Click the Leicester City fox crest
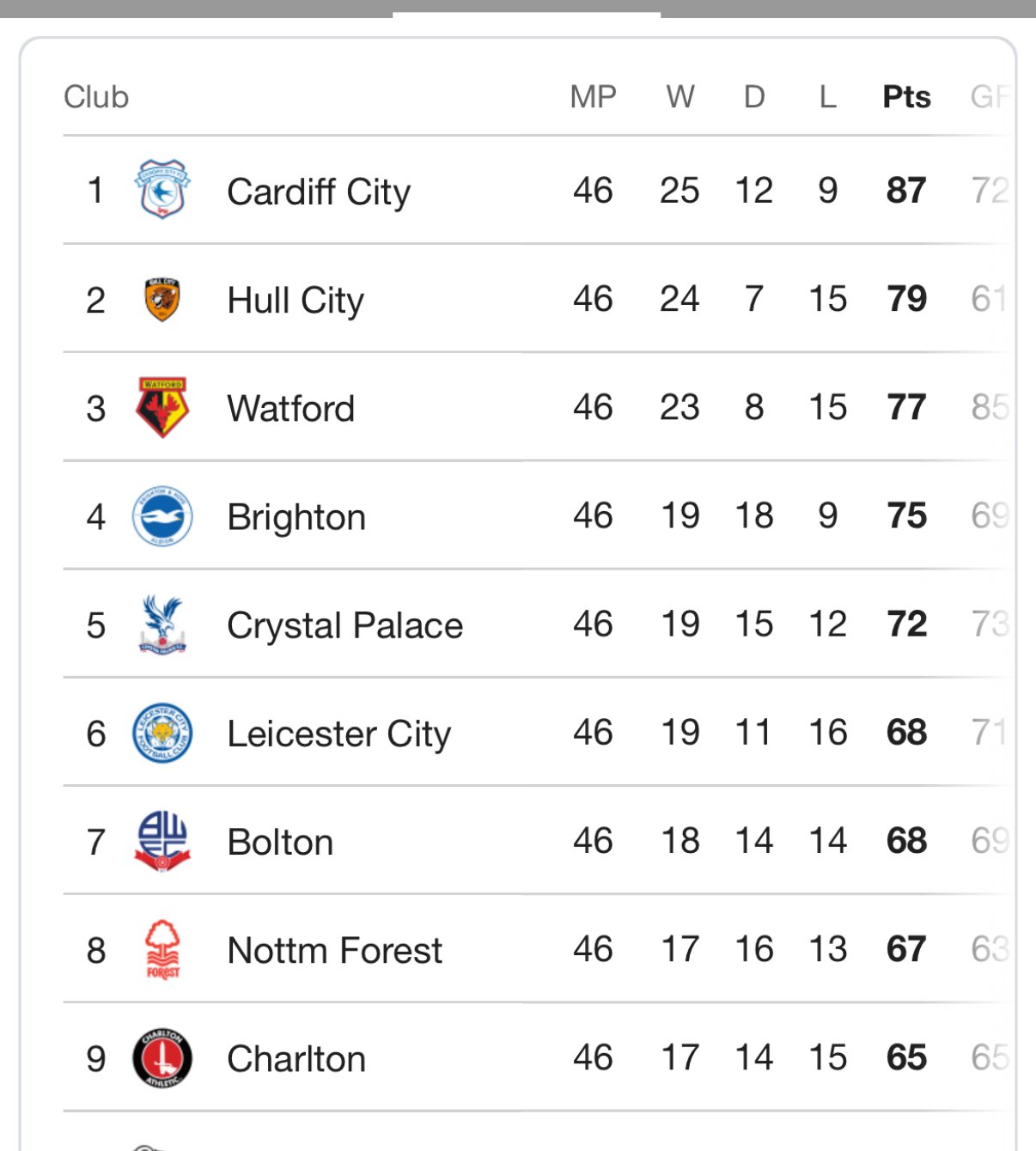This screenshot has width=1036, height=1151. pos(161,733)
